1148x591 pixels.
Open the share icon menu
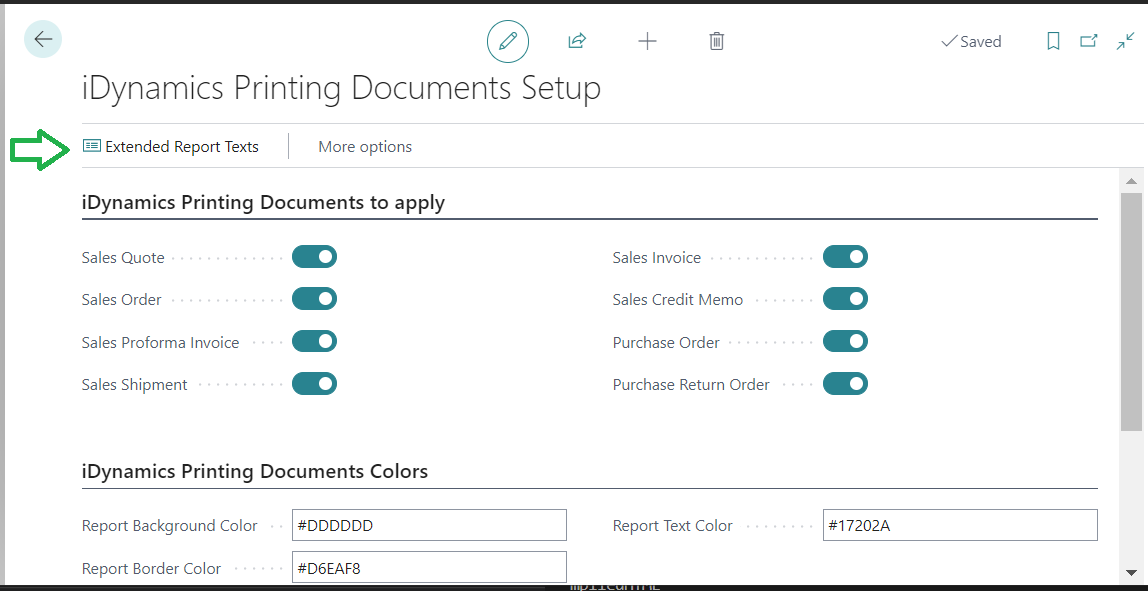(577, 41)
